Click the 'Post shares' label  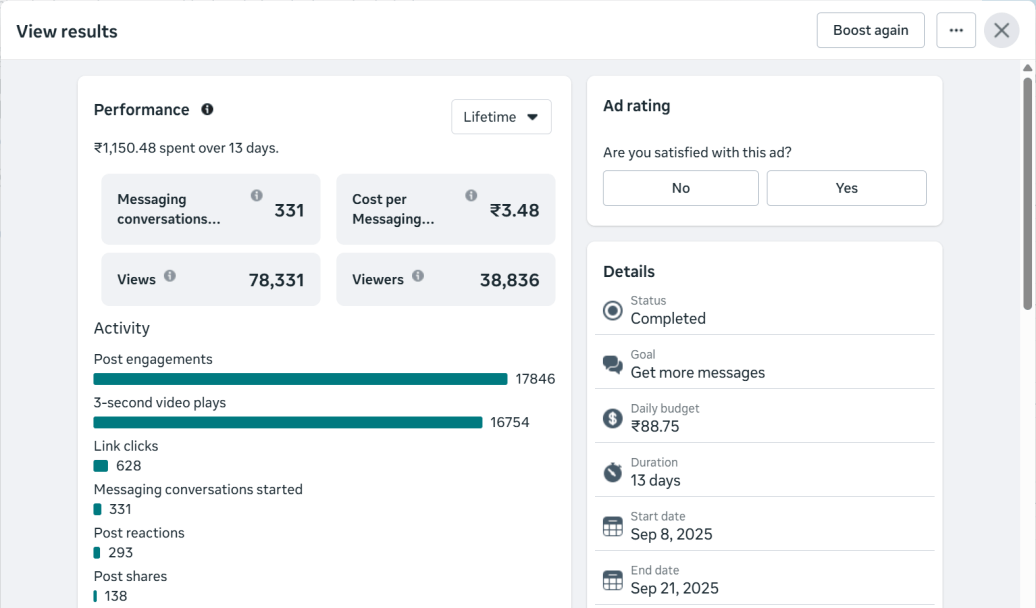[131, 576]
